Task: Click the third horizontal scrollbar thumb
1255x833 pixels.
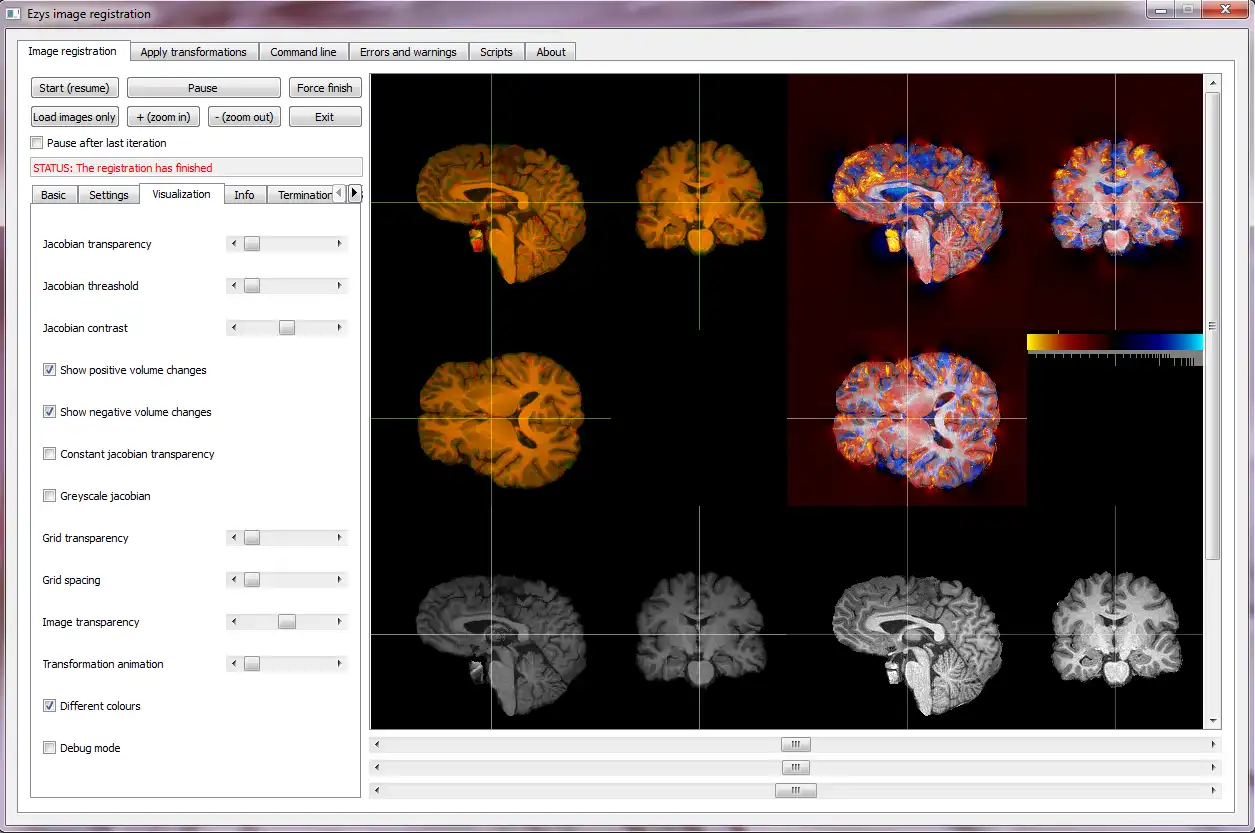Action: tap(796, 790)
